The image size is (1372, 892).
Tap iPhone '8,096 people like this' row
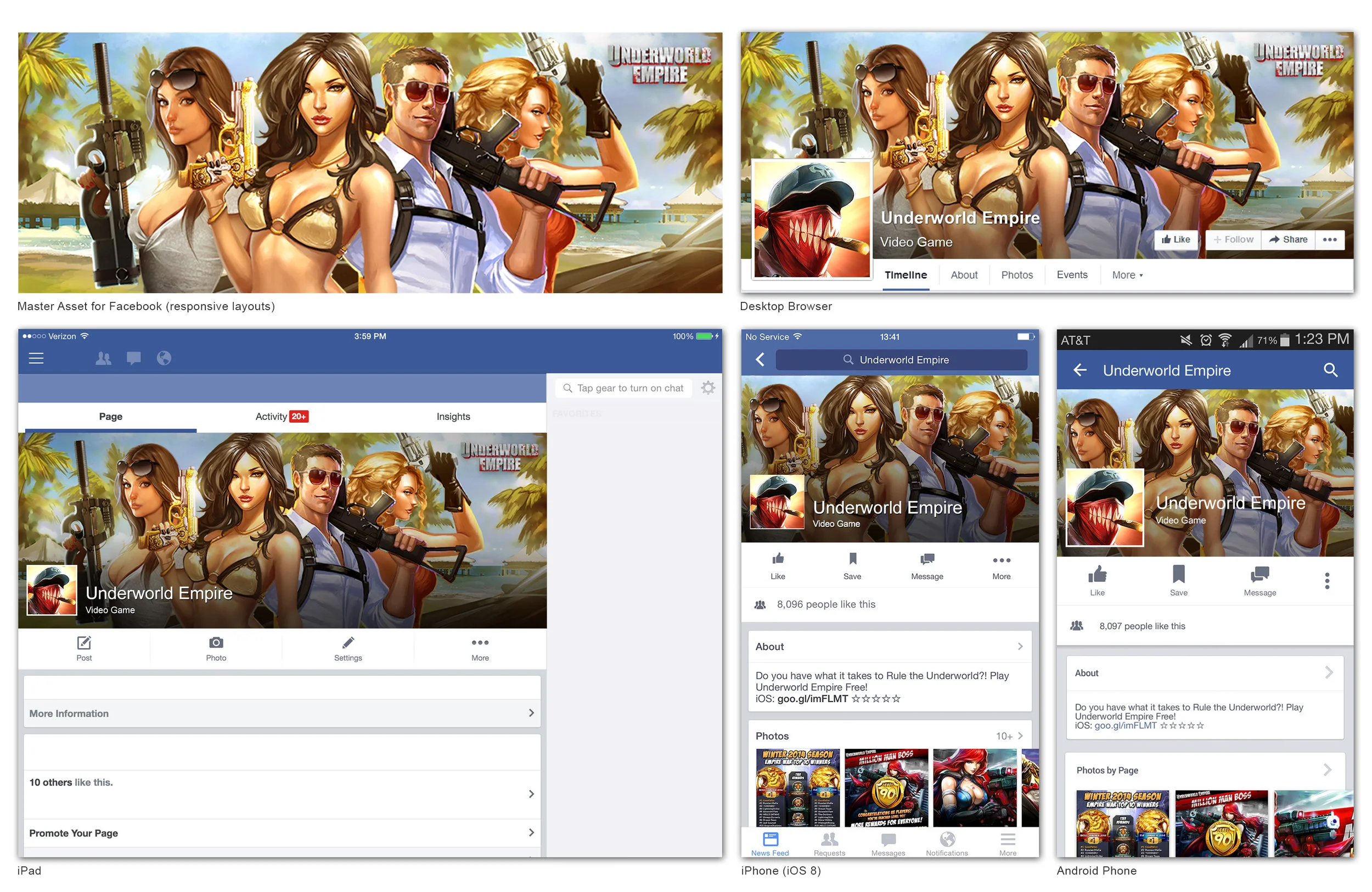(x=890, y=605)
